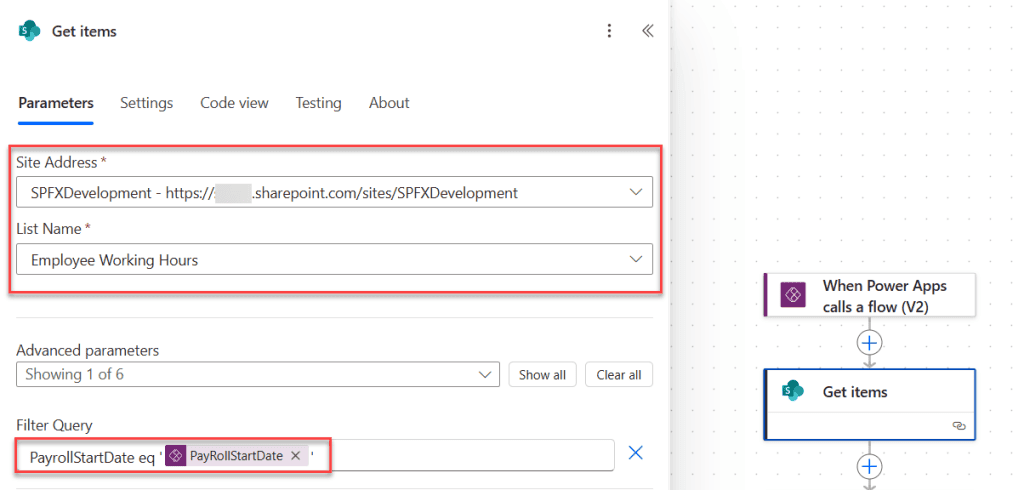Viewport: 1024px width, 490px height.
Task: Select the 'When Power Apps calls a flow (V2)' card
Action: click(869, 295)
